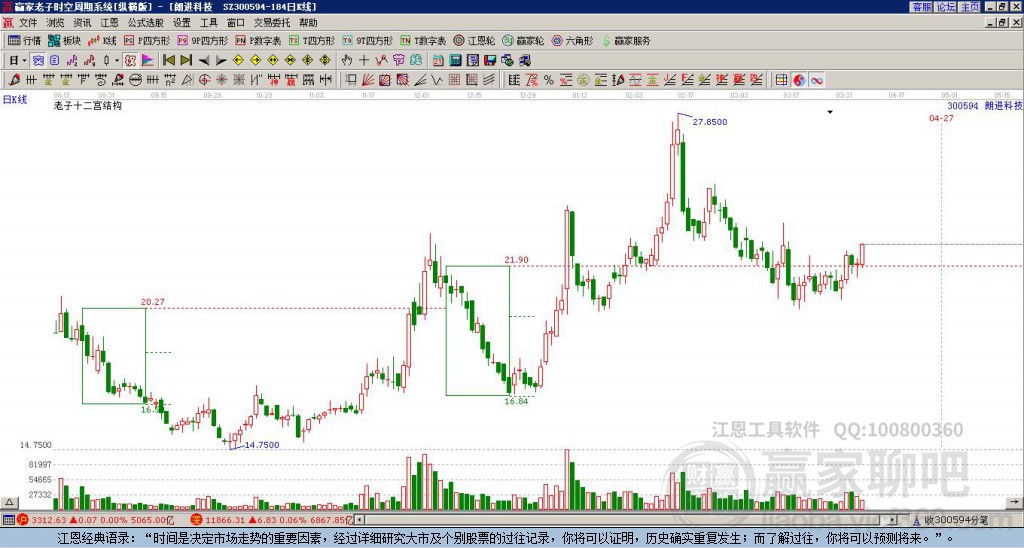Screen dimensions: 1024x548
Task: Click the up-triangle button beside volume panel
Action: [9, 503]
